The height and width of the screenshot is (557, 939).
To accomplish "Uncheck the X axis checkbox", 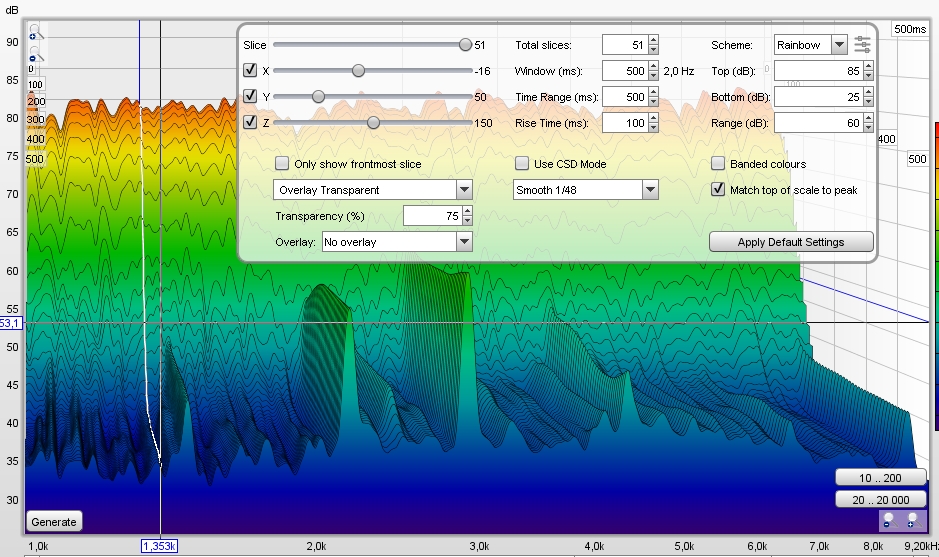I will coord(250,70).
